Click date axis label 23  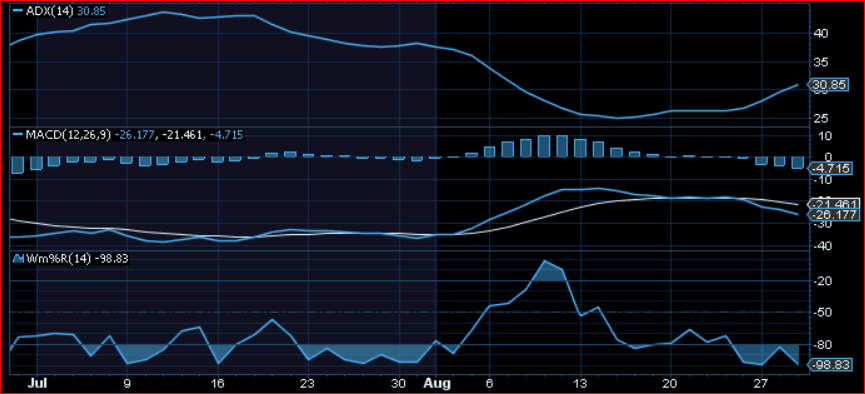pos(308,384)
